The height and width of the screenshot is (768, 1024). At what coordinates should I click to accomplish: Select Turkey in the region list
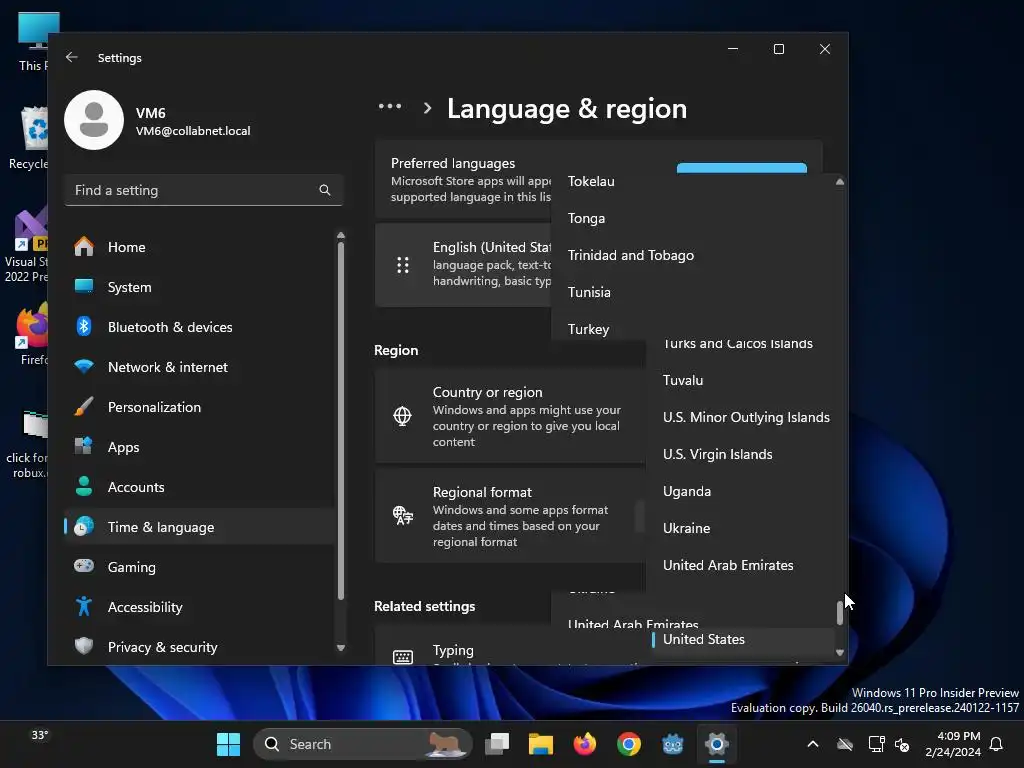pyautogui.click(x=588, y=329)
